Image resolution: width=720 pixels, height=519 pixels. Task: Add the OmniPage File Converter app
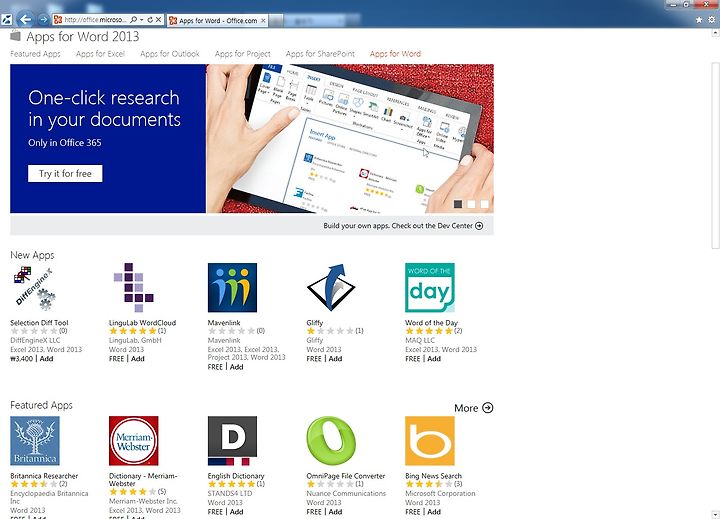(335, 512)
